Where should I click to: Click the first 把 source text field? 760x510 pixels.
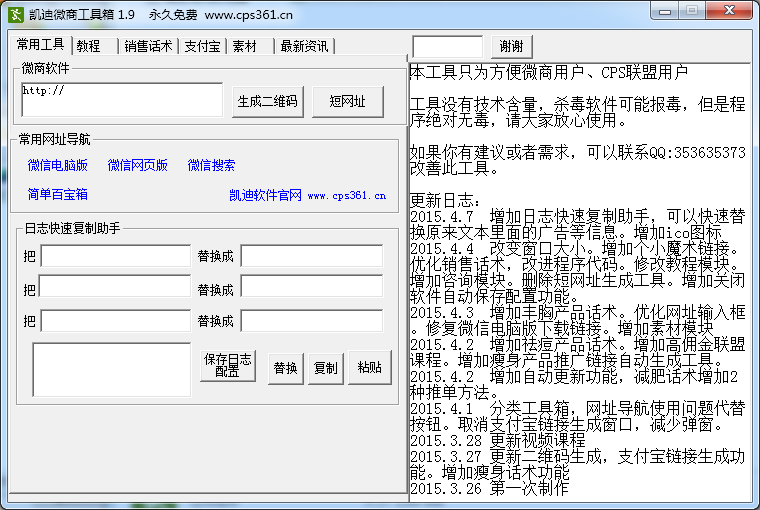pyautogui.click(x=115, y=256)
